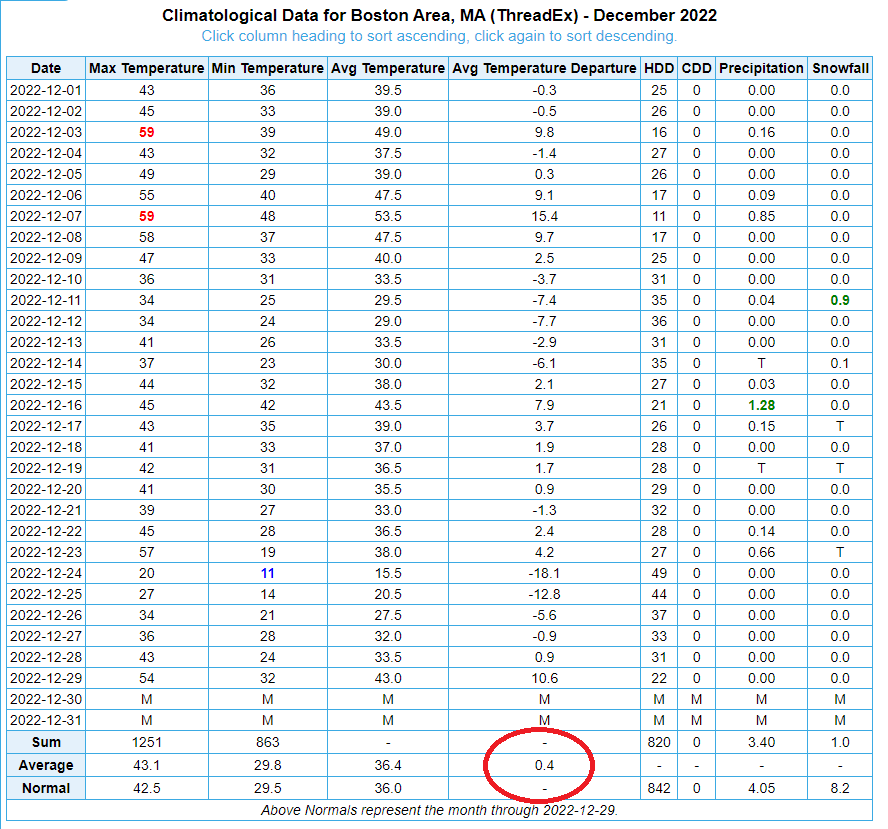This screenshot has height=829, width=888.
Task: Sort by Snowfall column heading
Action: pyautogui.click(x=840, y=69)
